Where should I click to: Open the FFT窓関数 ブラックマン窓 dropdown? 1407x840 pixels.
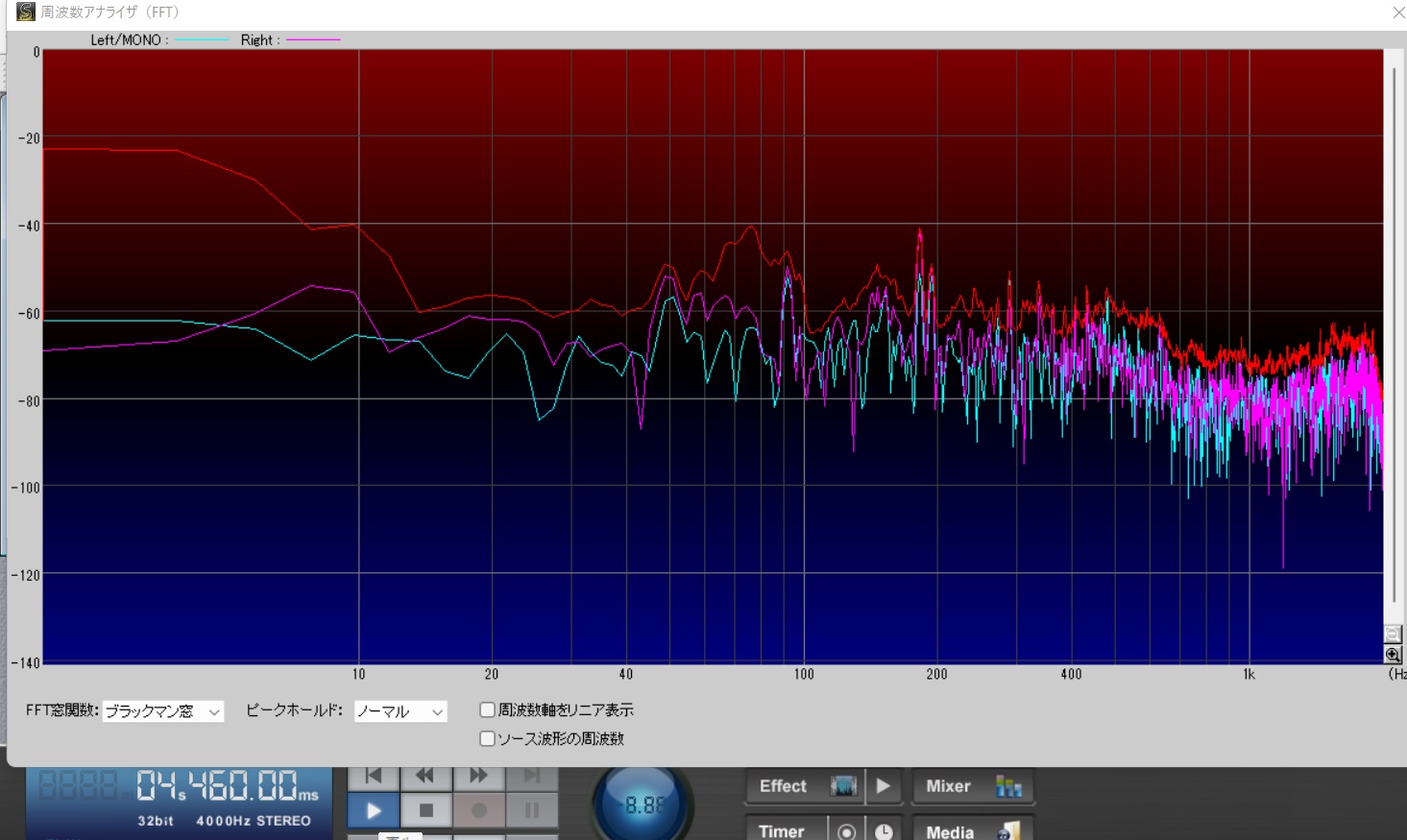163,711
